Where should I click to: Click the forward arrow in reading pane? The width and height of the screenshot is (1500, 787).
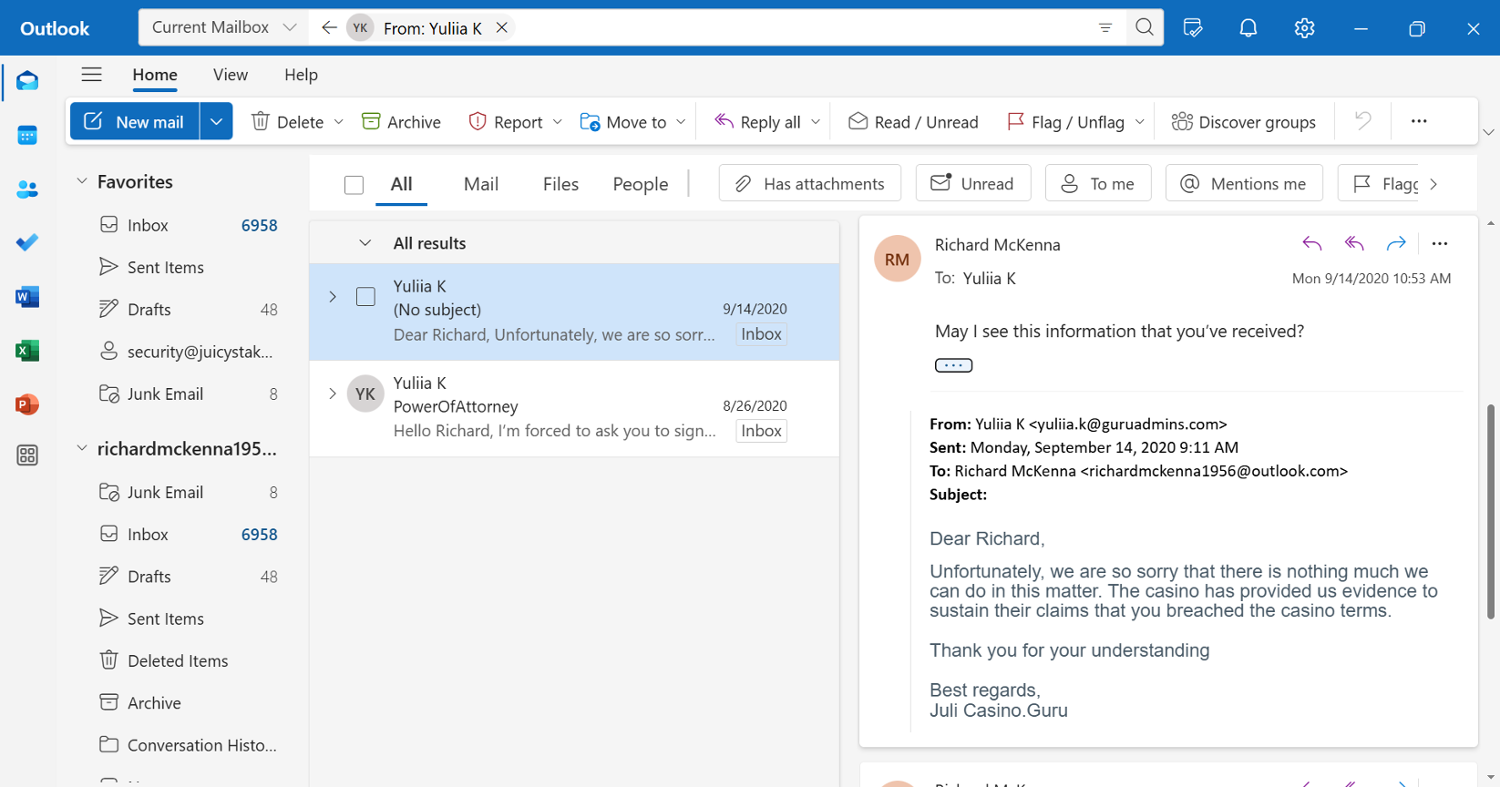click(x=1396, y=244)
